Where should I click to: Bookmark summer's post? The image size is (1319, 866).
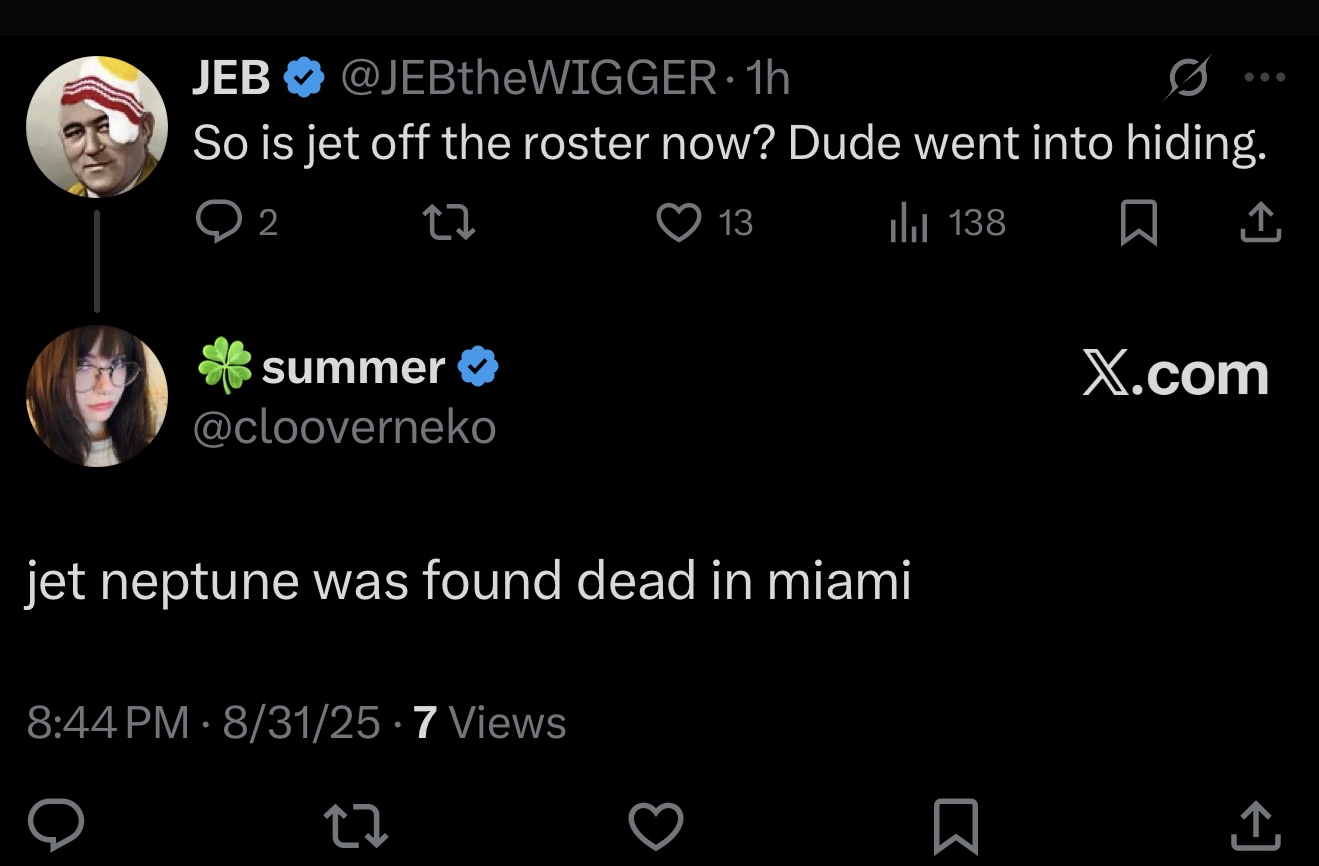(955, 824)
